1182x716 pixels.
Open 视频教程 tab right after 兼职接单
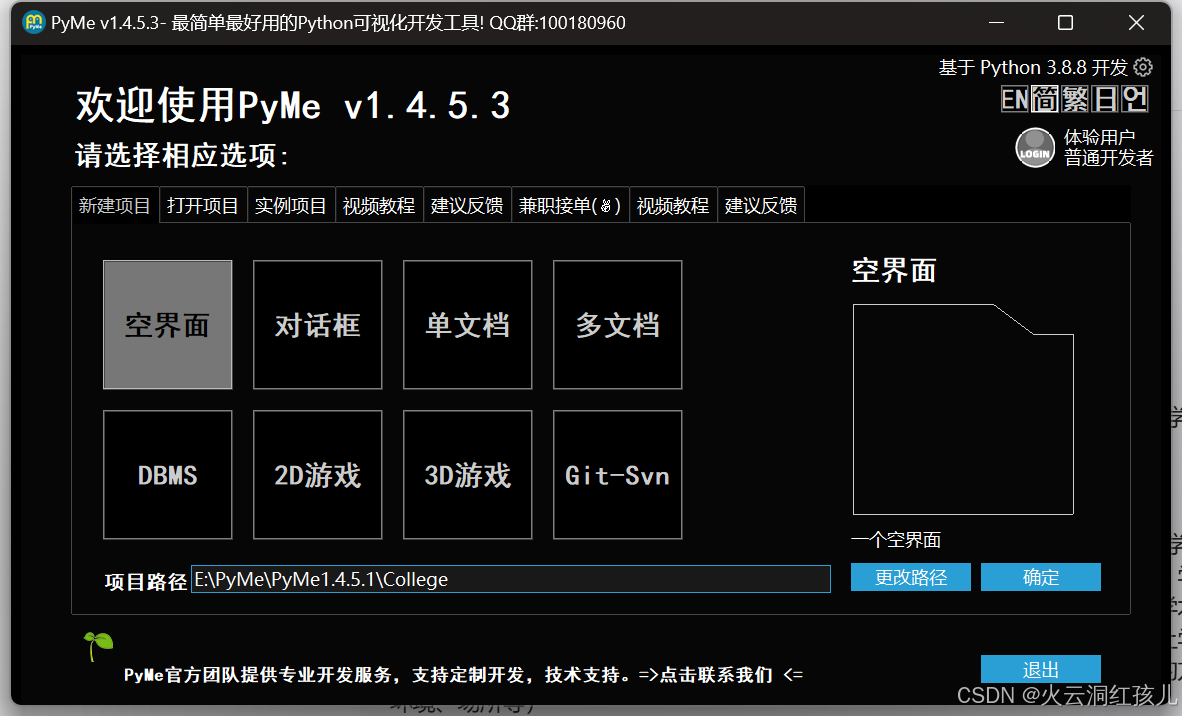pos(673,205)
